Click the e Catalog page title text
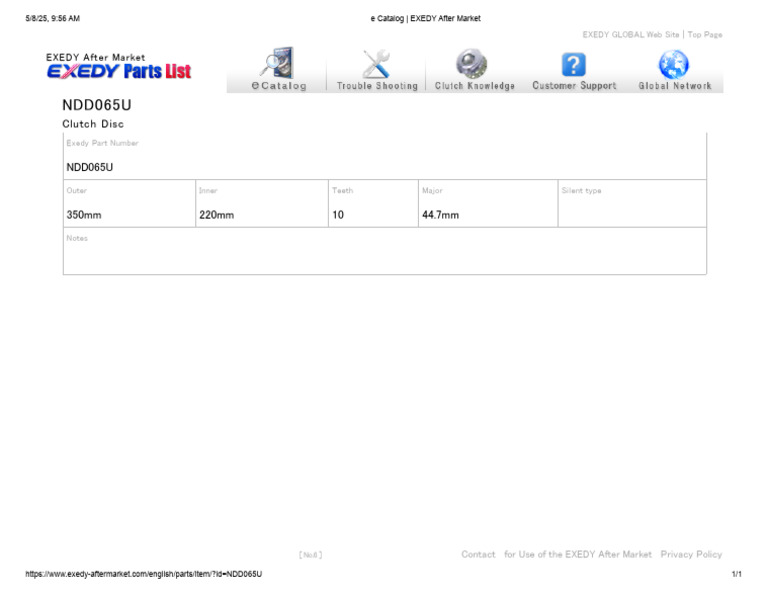Screen dimensions: 768x594 pyautogui.click(x=425, y=19)
